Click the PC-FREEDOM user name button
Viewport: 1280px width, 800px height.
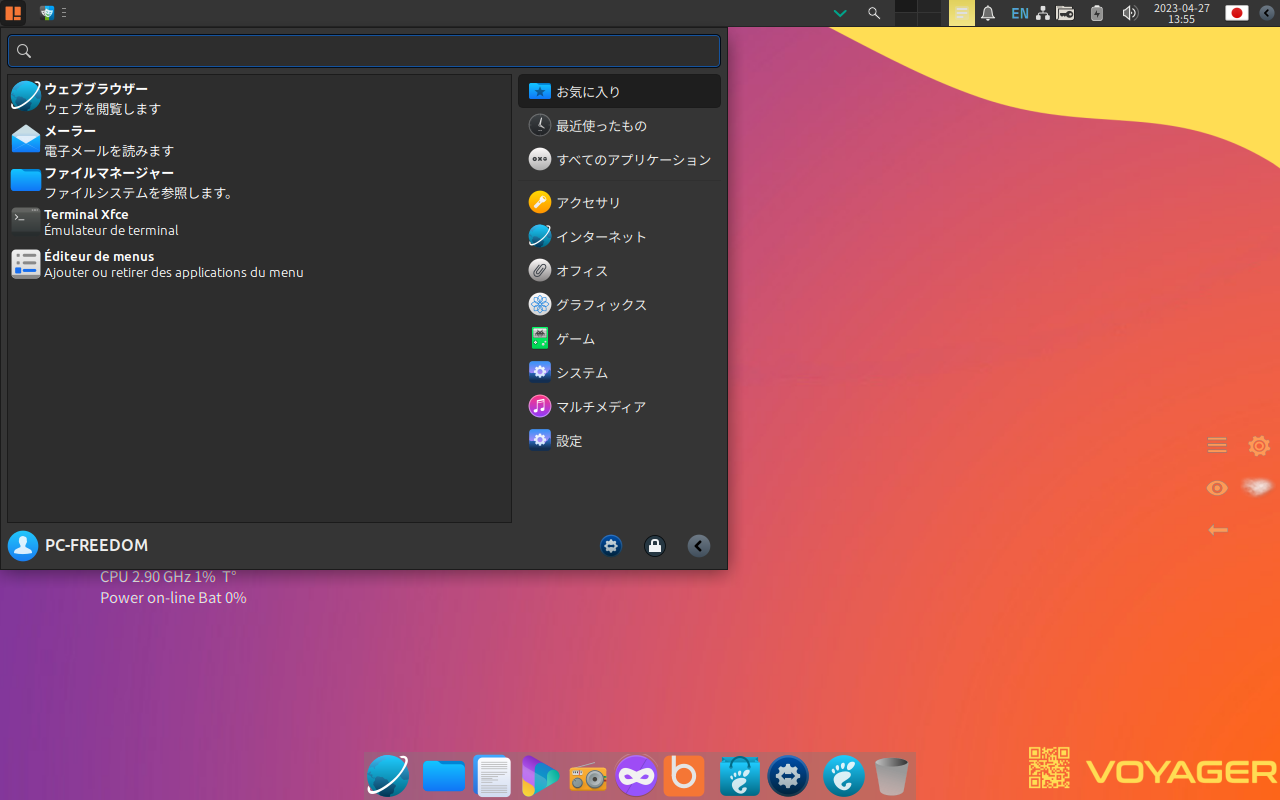(x=96, y=546)
